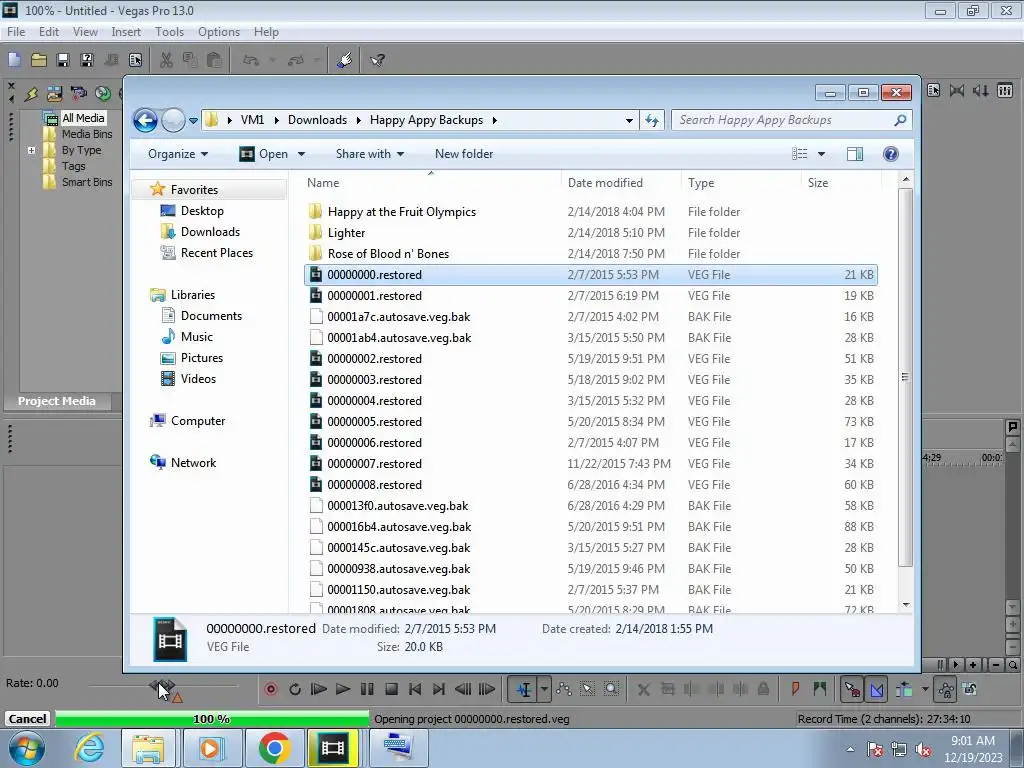Open the recent locations dropdown arrow

tap(193, 121)
